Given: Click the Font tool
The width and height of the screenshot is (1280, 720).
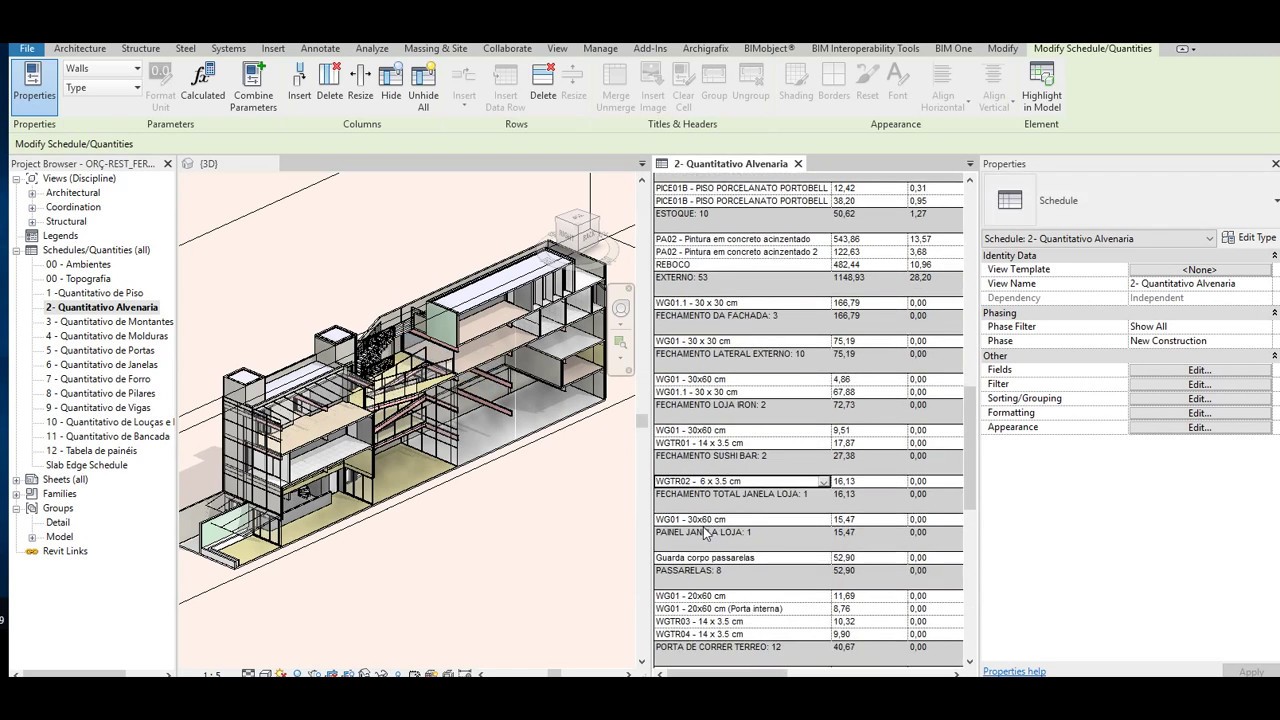Looking at the screenshot, I should coord(898,82).
